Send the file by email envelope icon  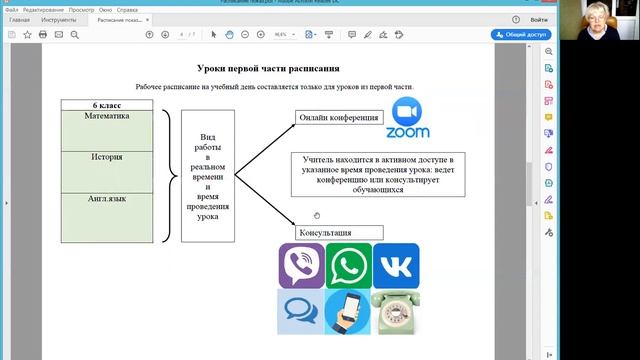tap(59, 35)
